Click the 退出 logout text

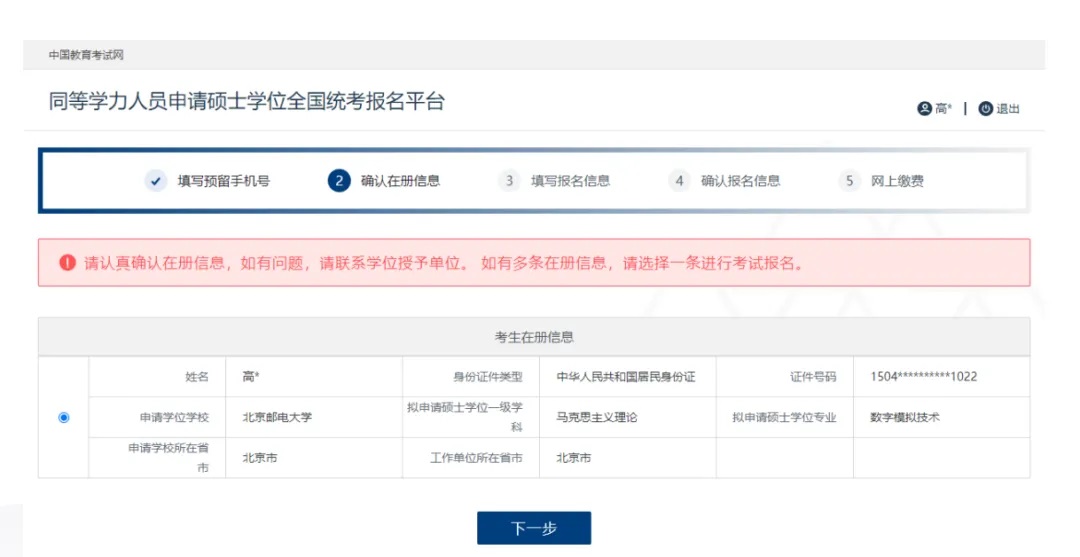coord(1008,109)
